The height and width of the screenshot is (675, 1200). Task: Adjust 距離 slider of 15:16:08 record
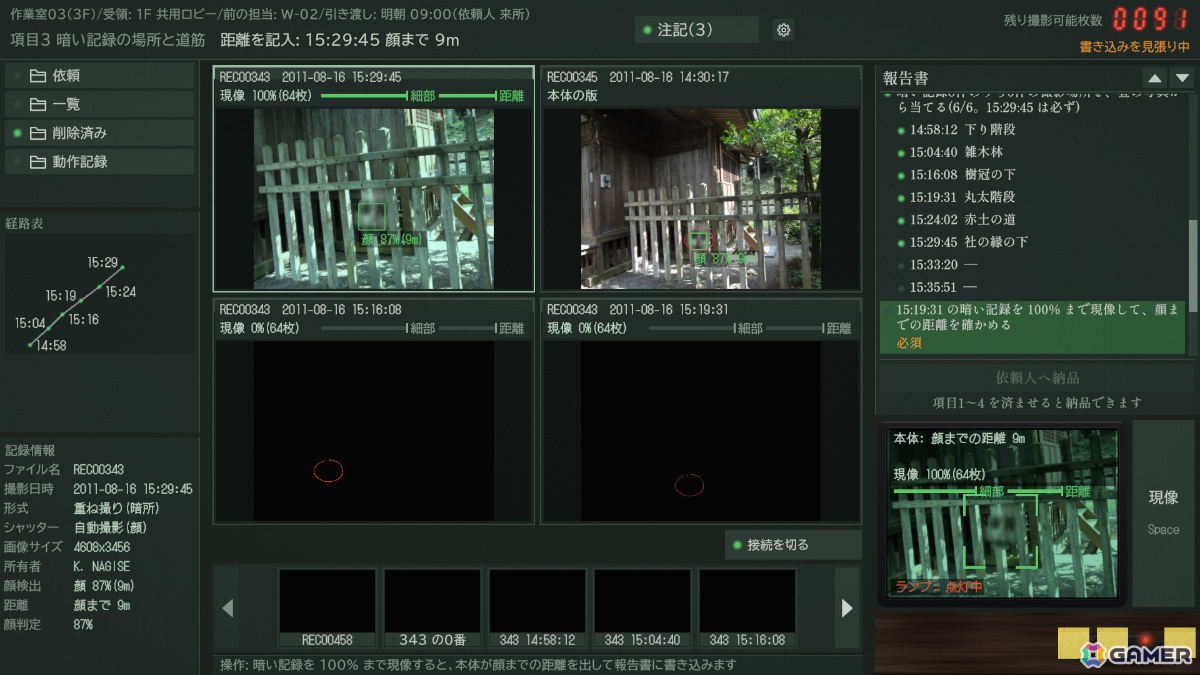pyautogui.click(x=468, y=328)
